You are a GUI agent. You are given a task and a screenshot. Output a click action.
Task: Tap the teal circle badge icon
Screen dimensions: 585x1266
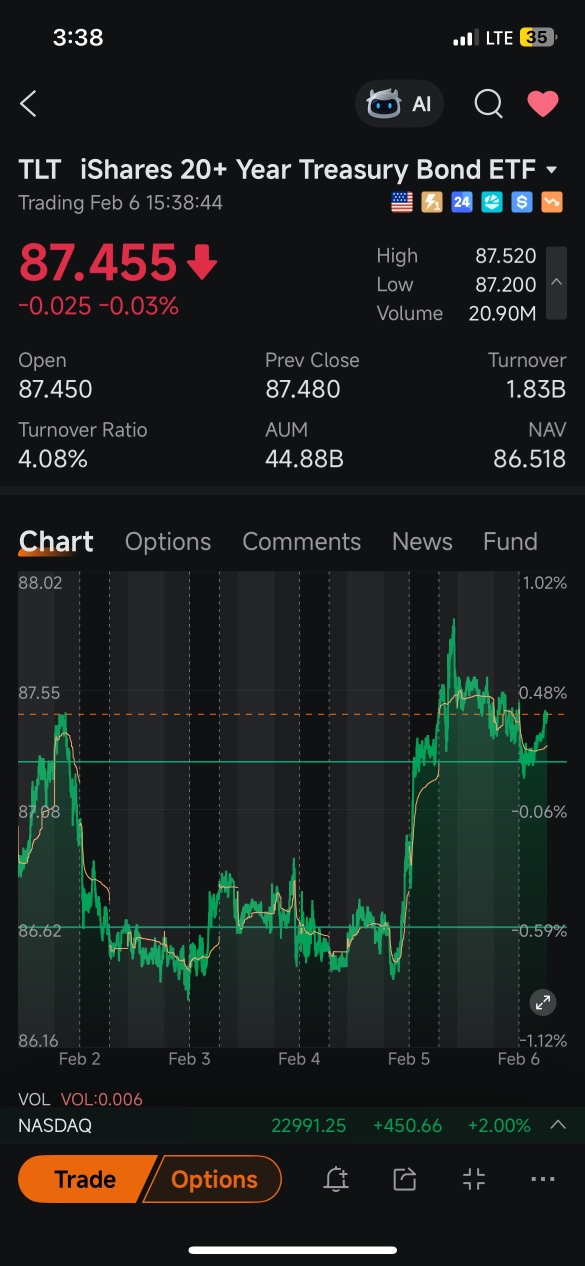click(491, 203)
